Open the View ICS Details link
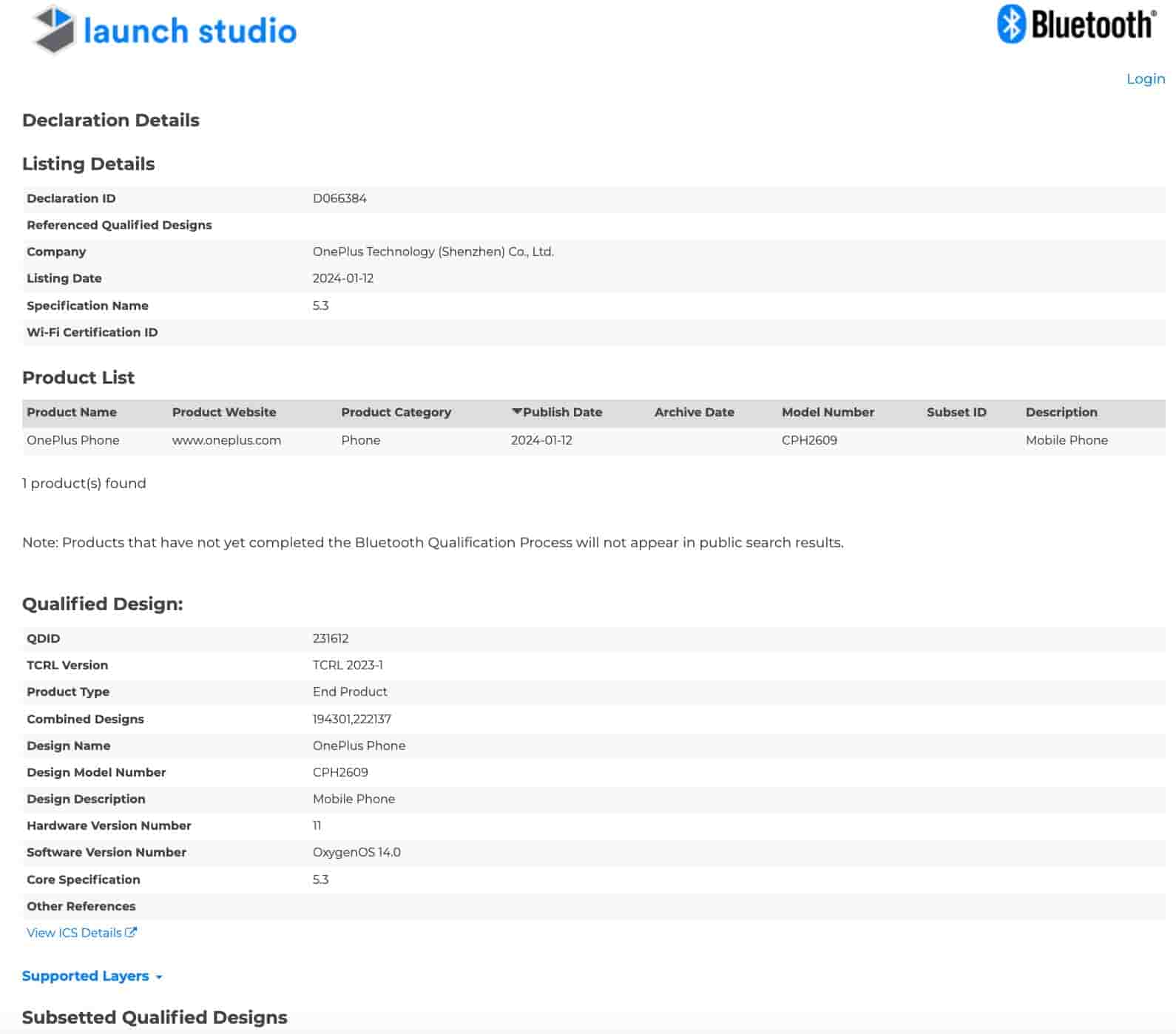Image resolution: width=1176 pixels, height=1034 pixels. (74, 933)
